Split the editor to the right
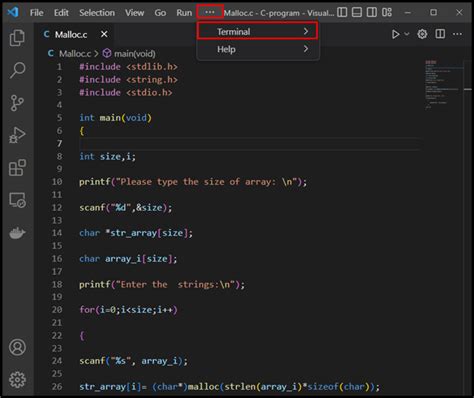Viewport: 474px width, 398px height. coord(440,34)
